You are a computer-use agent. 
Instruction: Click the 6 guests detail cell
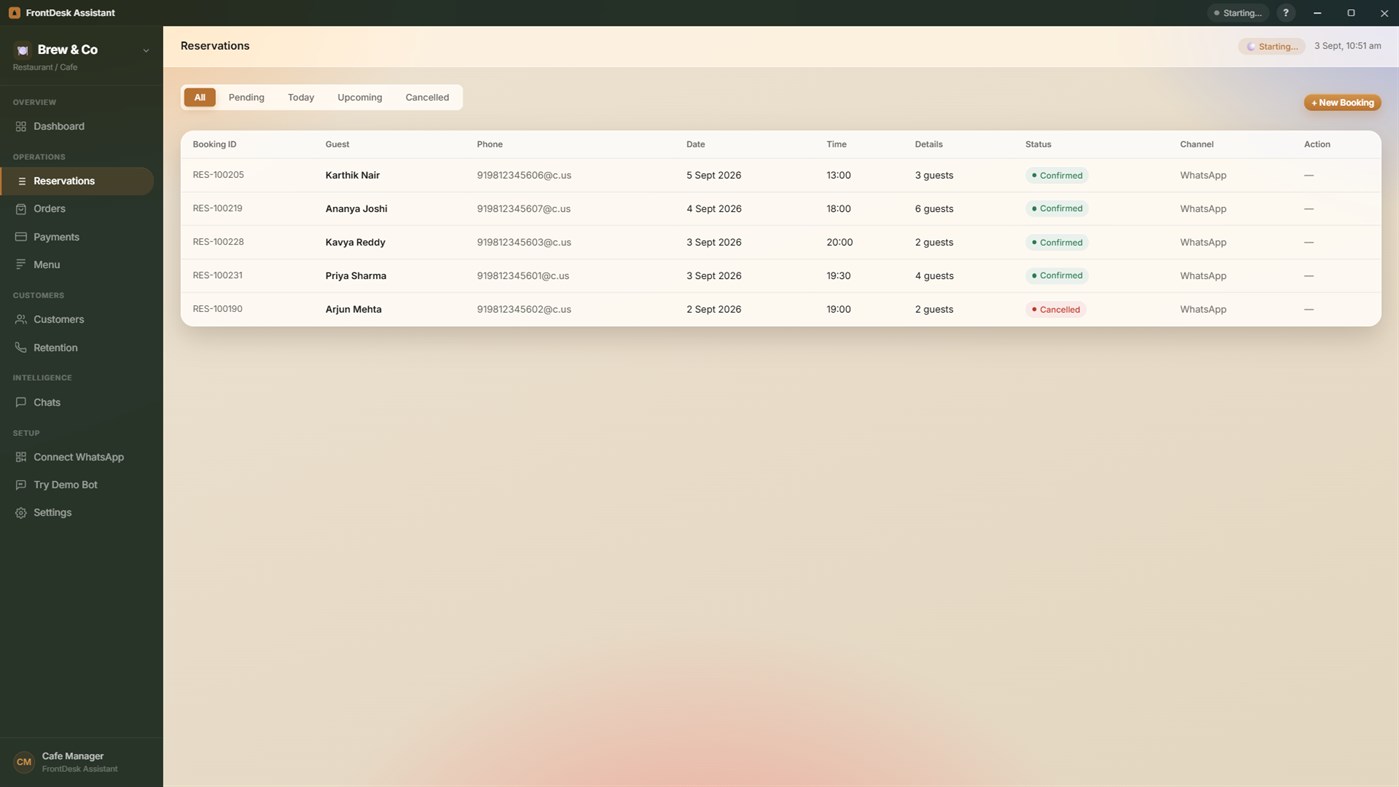pyautogui.click(x=934, y=209)
